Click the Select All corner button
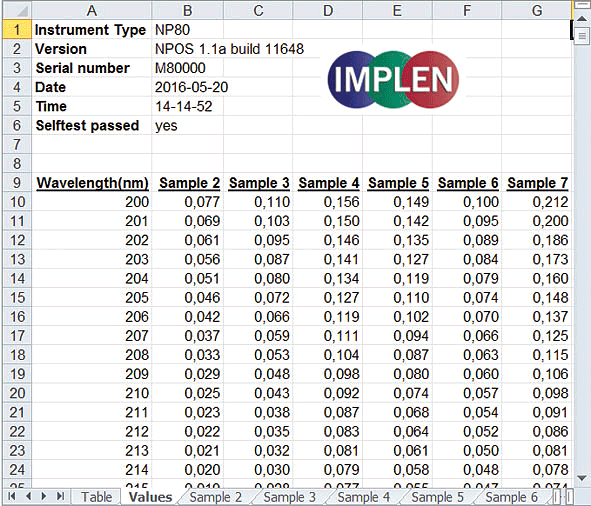This screenshot has width=591, height=506. (17, 10)
